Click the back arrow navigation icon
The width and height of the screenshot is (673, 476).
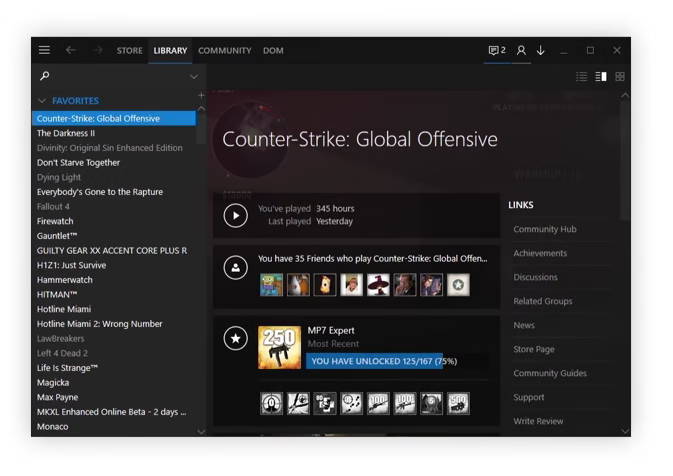tap(71, 50)
